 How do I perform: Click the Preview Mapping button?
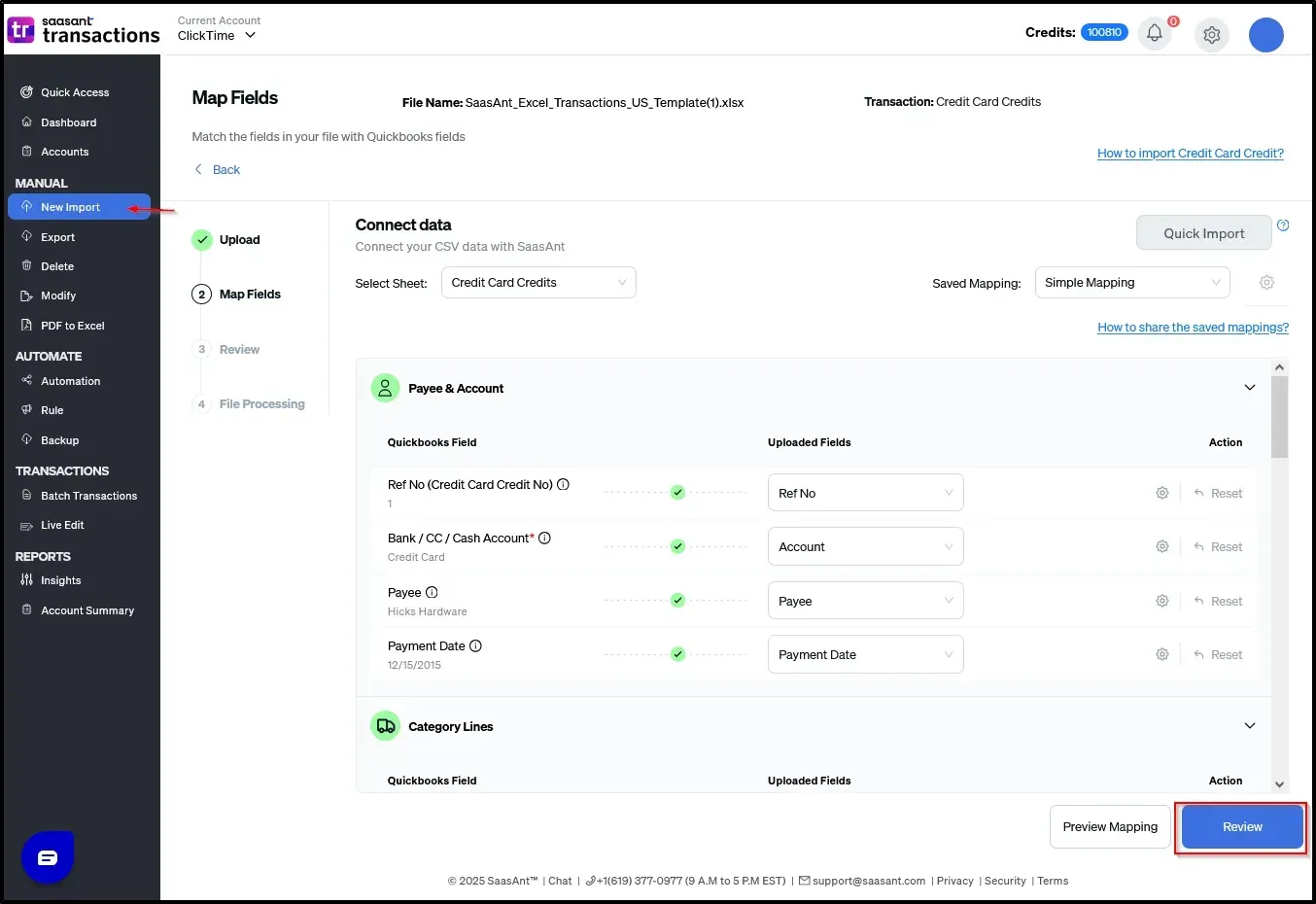point(1110,827)
